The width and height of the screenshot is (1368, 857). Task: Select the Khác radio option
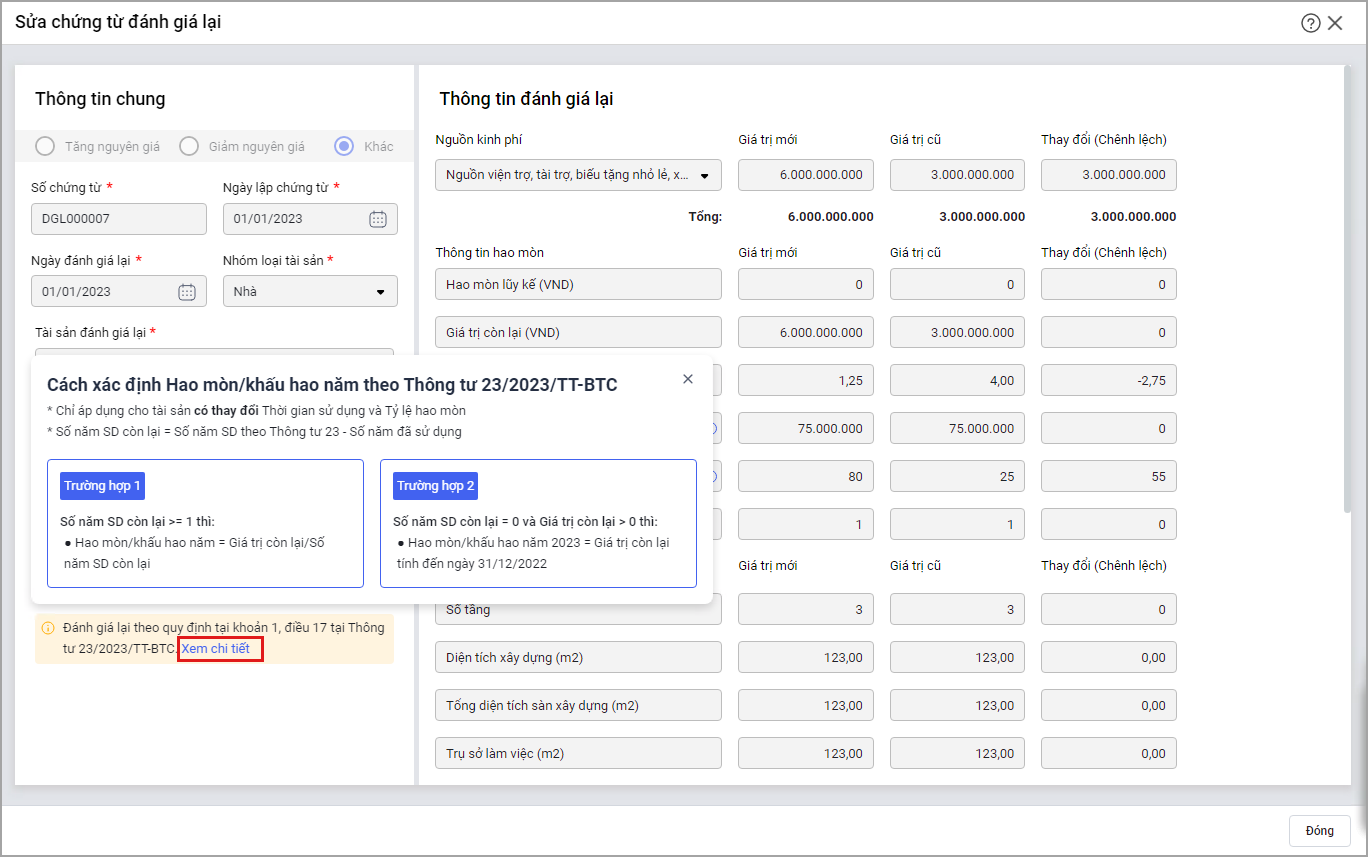click(344, 146)
